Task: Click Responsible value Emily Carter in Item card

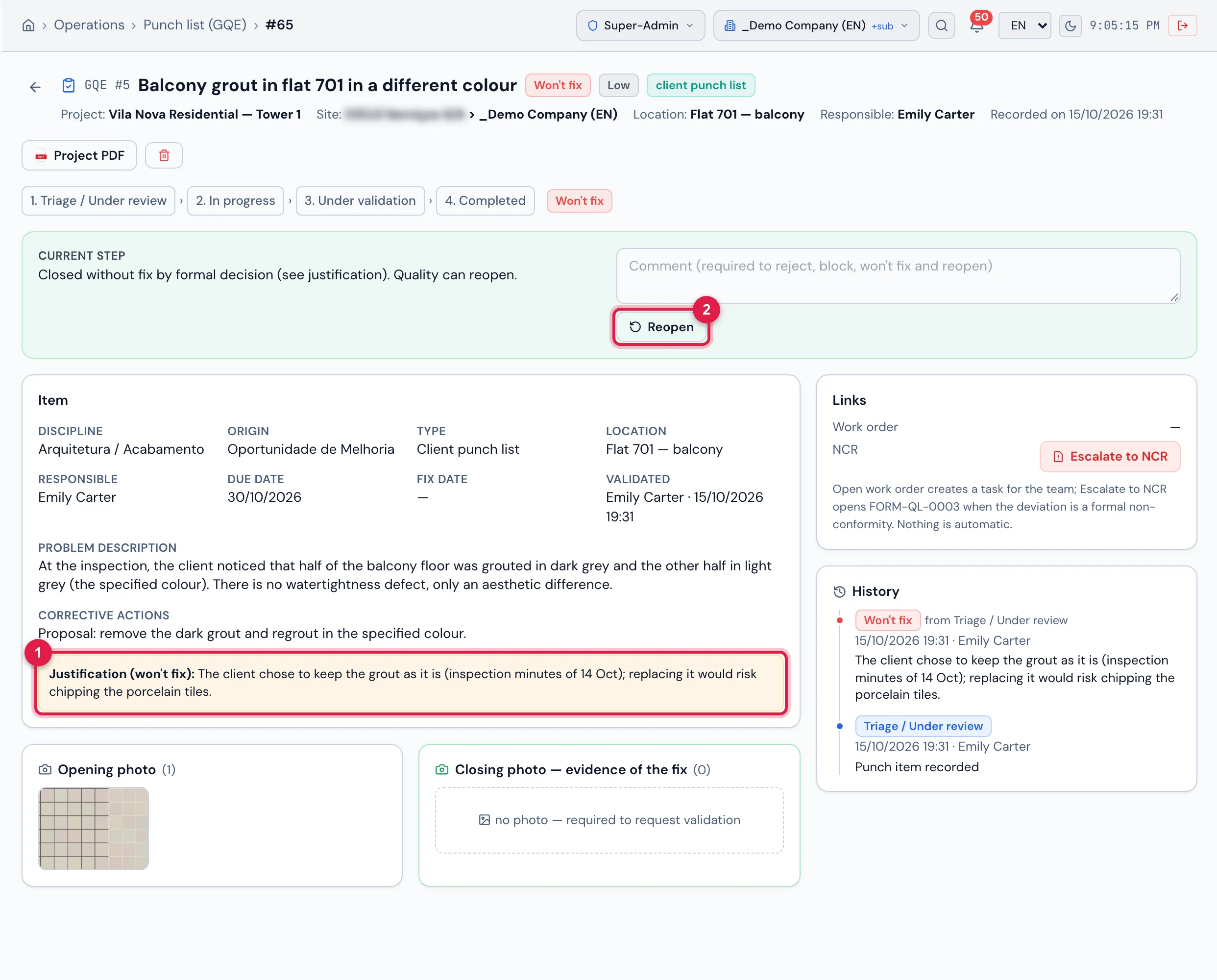Action: [x=77, y=497]
